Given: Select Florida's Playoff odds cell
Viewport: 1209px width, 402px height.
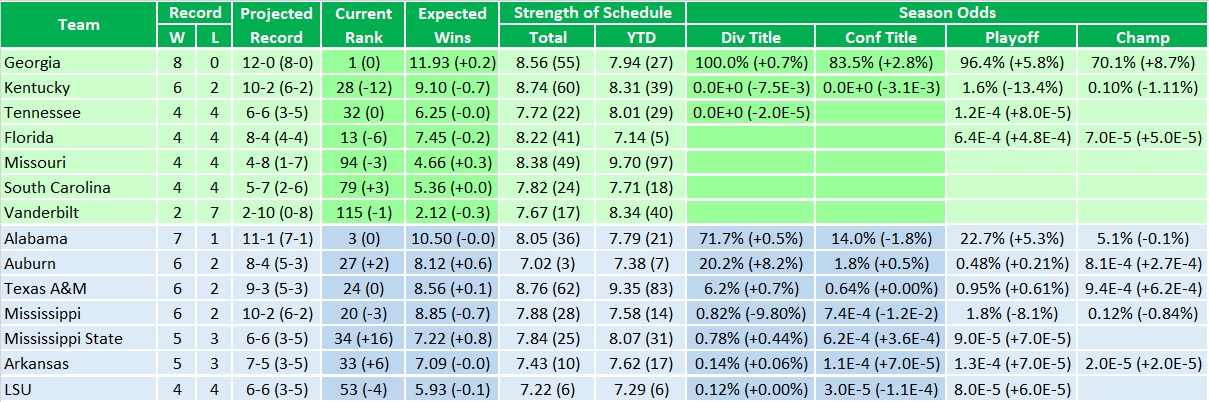Looking at the screenshot, I should click(x=1012, y=137).
